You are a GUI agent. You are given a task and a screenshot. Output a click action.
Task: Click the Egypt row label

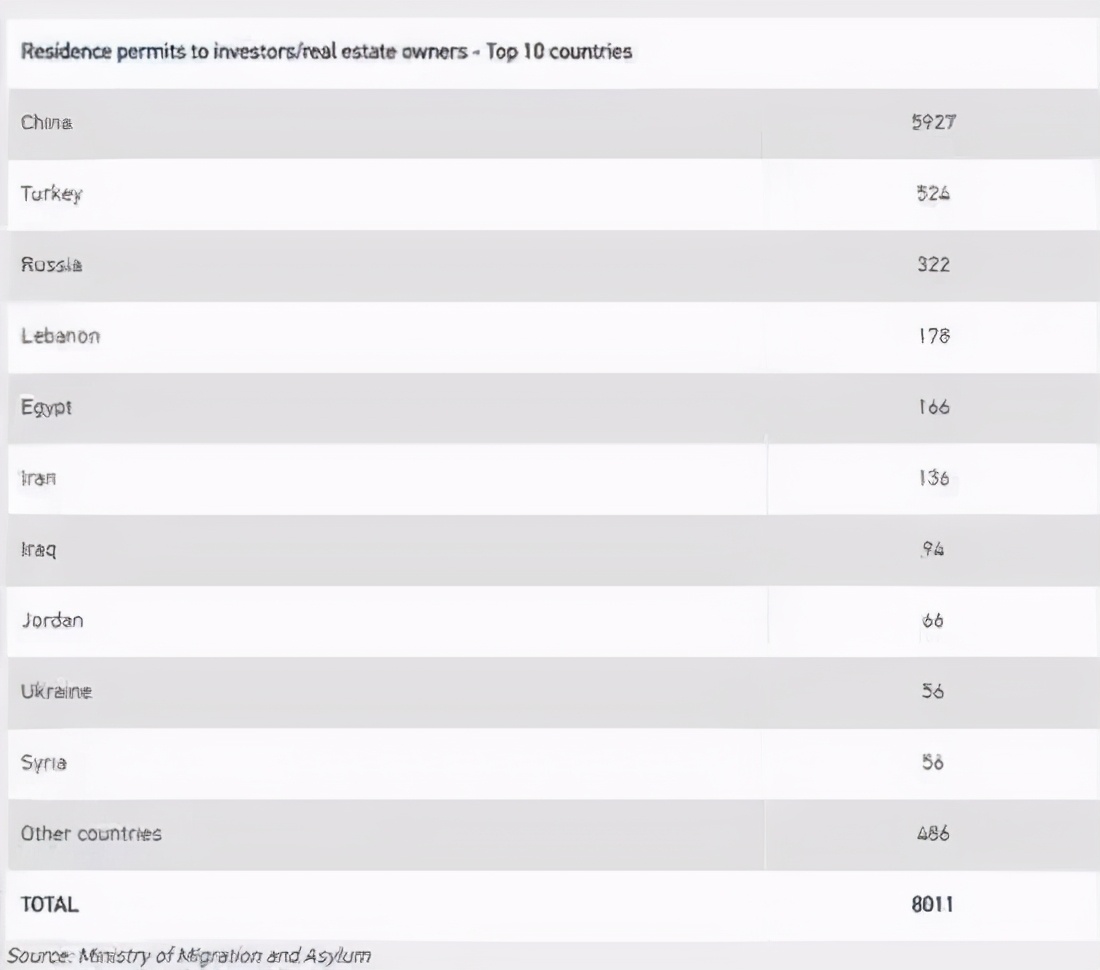[47, 408]
